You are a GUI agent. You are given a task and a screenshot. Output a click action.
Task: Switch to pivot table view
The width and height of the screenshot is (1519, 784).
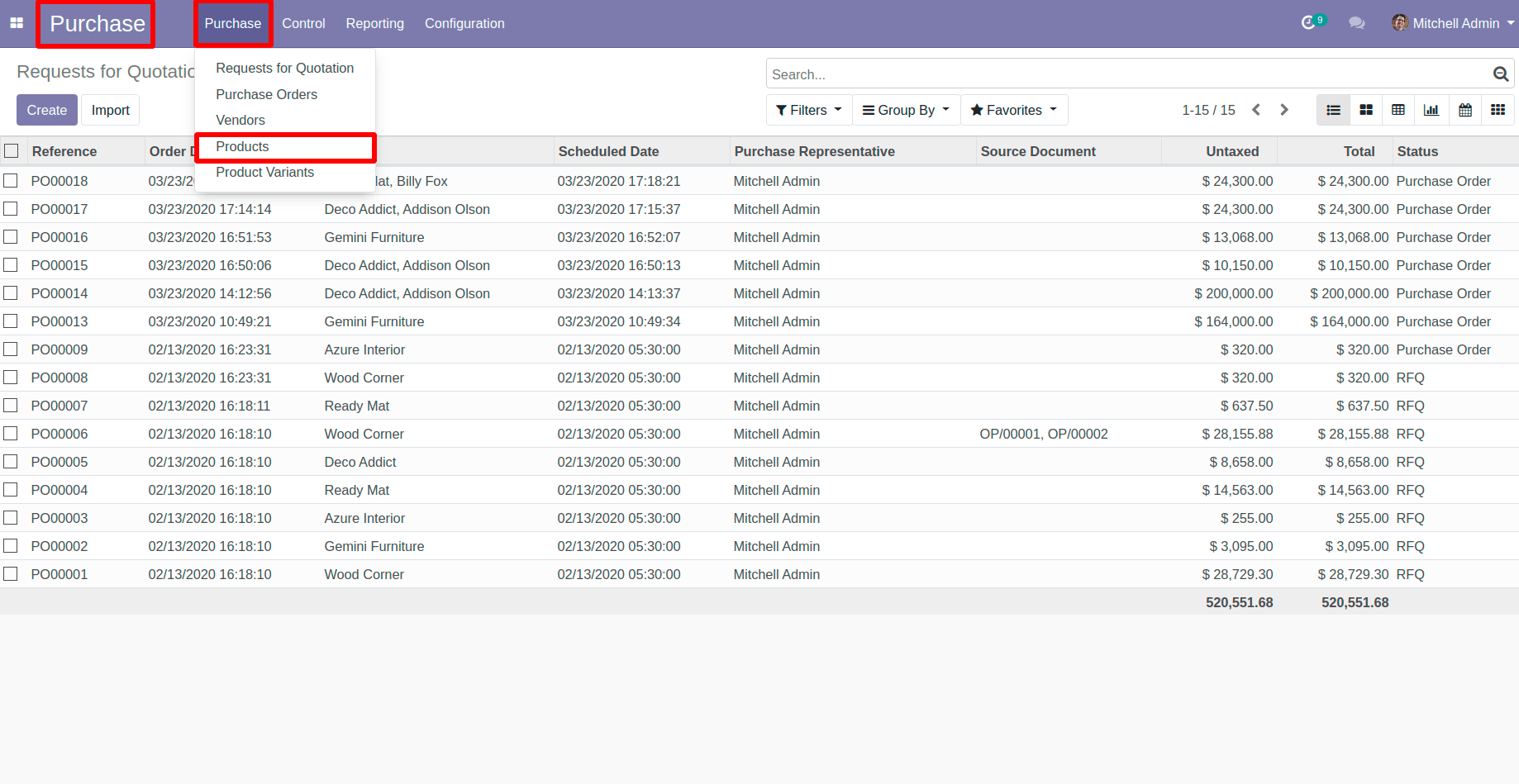1398,110
